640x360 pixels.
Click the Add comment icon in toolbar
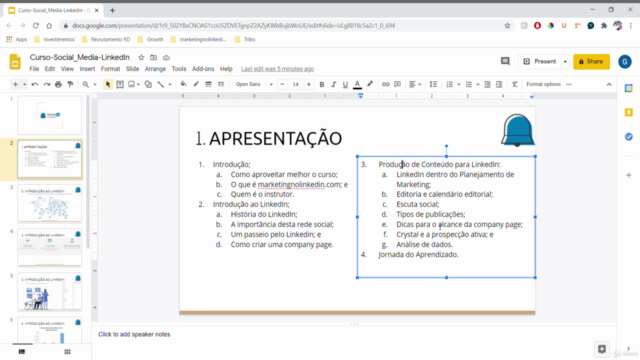(398, 84)
